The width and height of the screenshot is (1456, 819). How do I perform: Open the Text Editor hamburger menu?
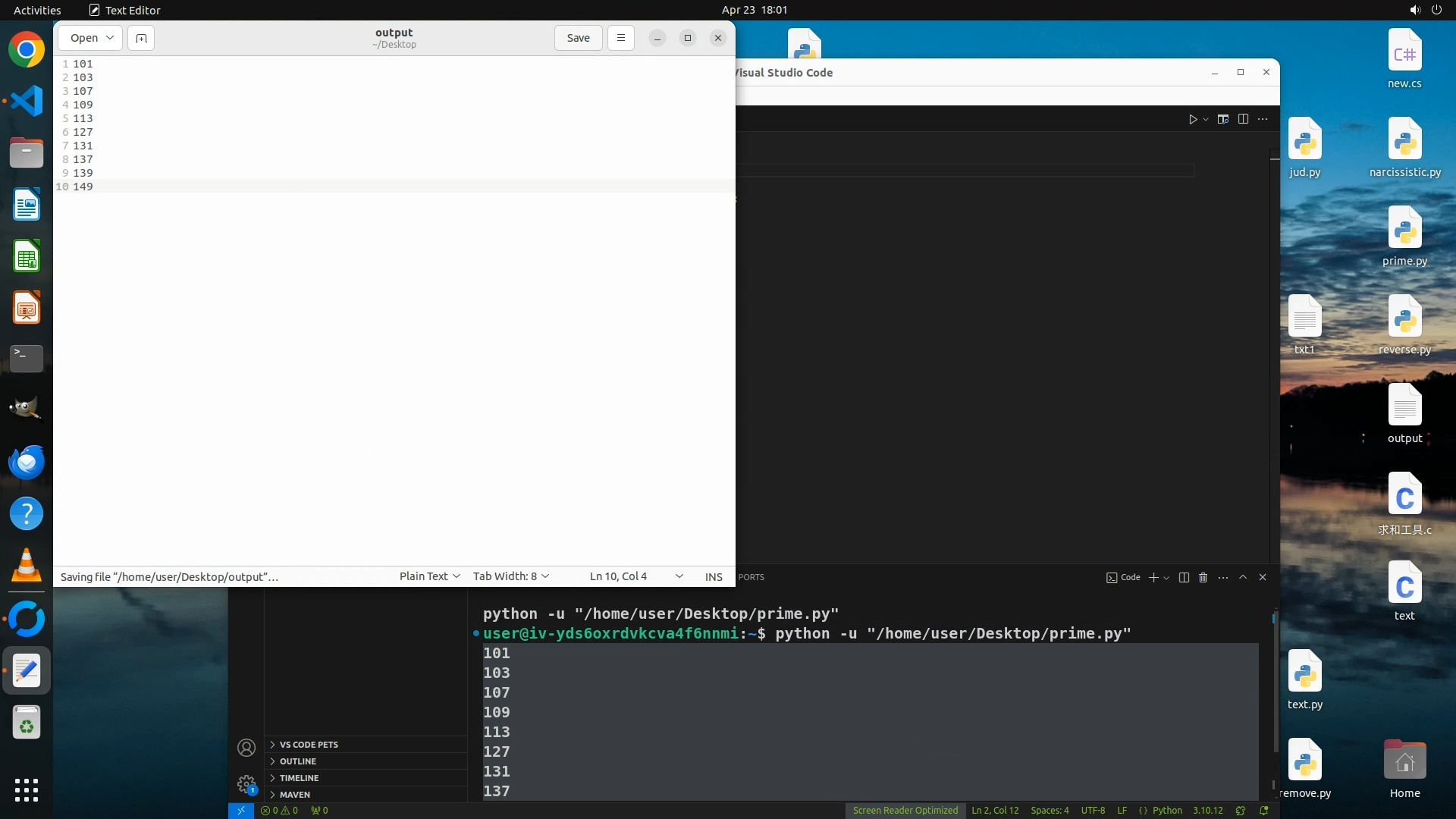[x=620, y=38]
